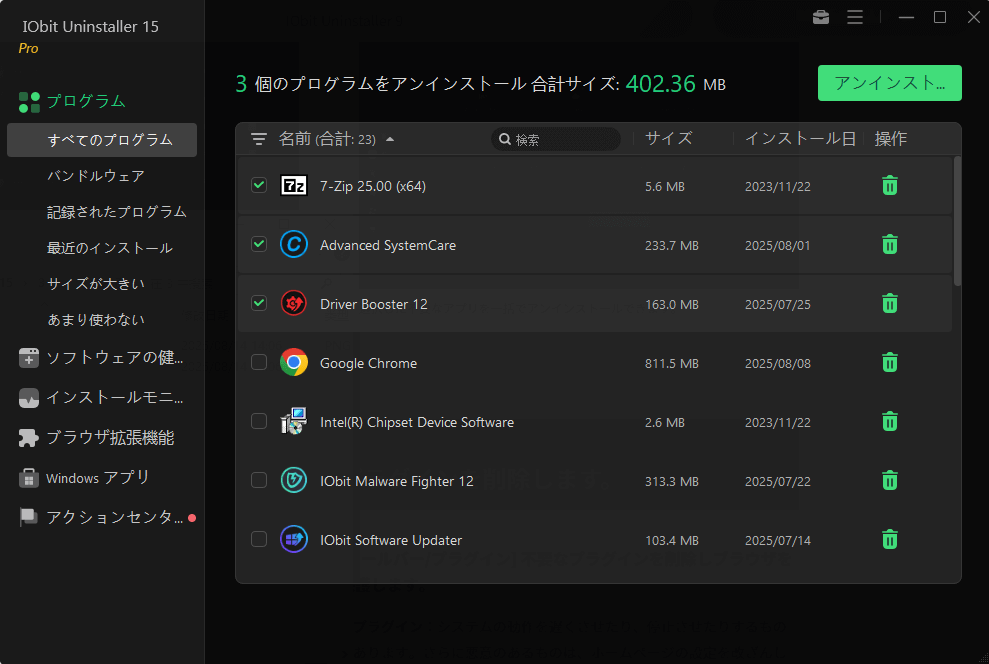Click install date 2025/08/01

coord(778,246)
